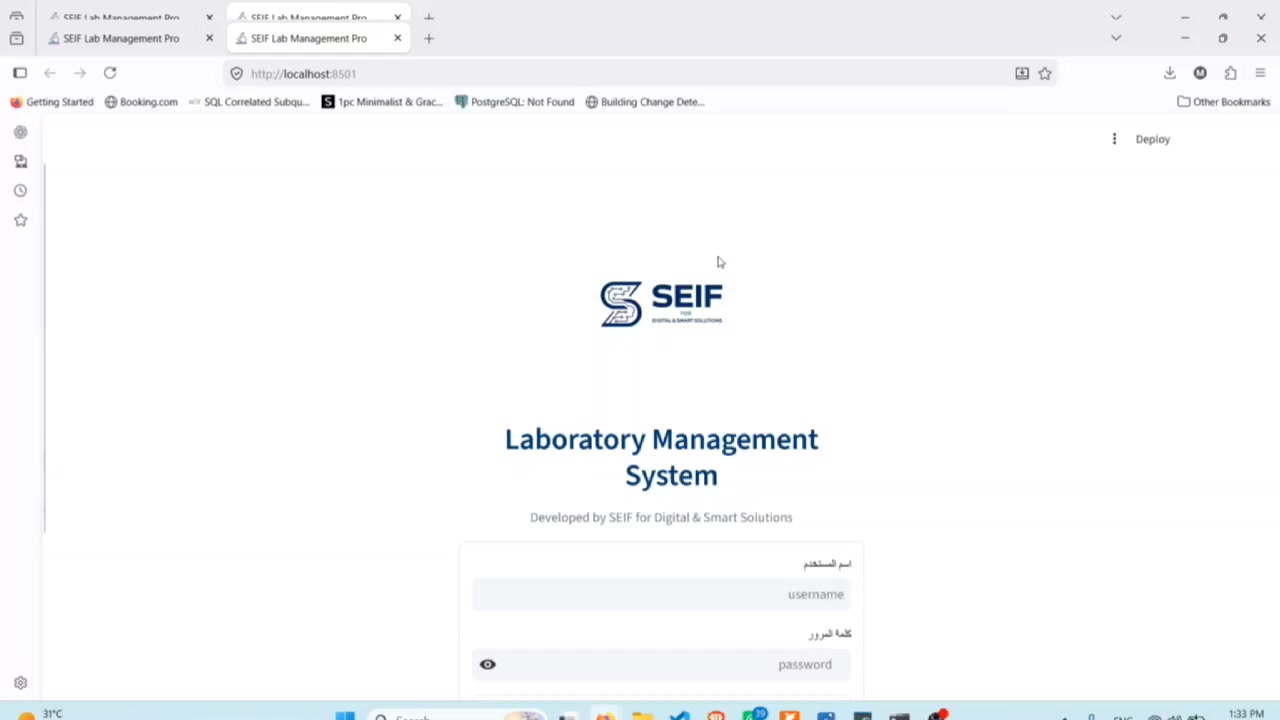Select the active SEIF Lab Management tab

coord(309,38)
